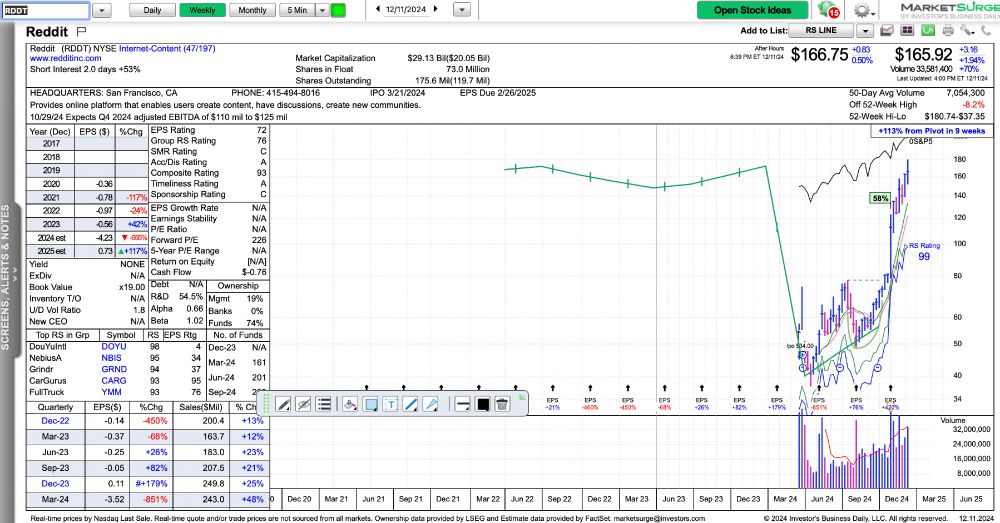The width and height of the screenshot is (1000, 523).
Task: Click the ipo $34.00 chart marker
Action: (800, 346)
